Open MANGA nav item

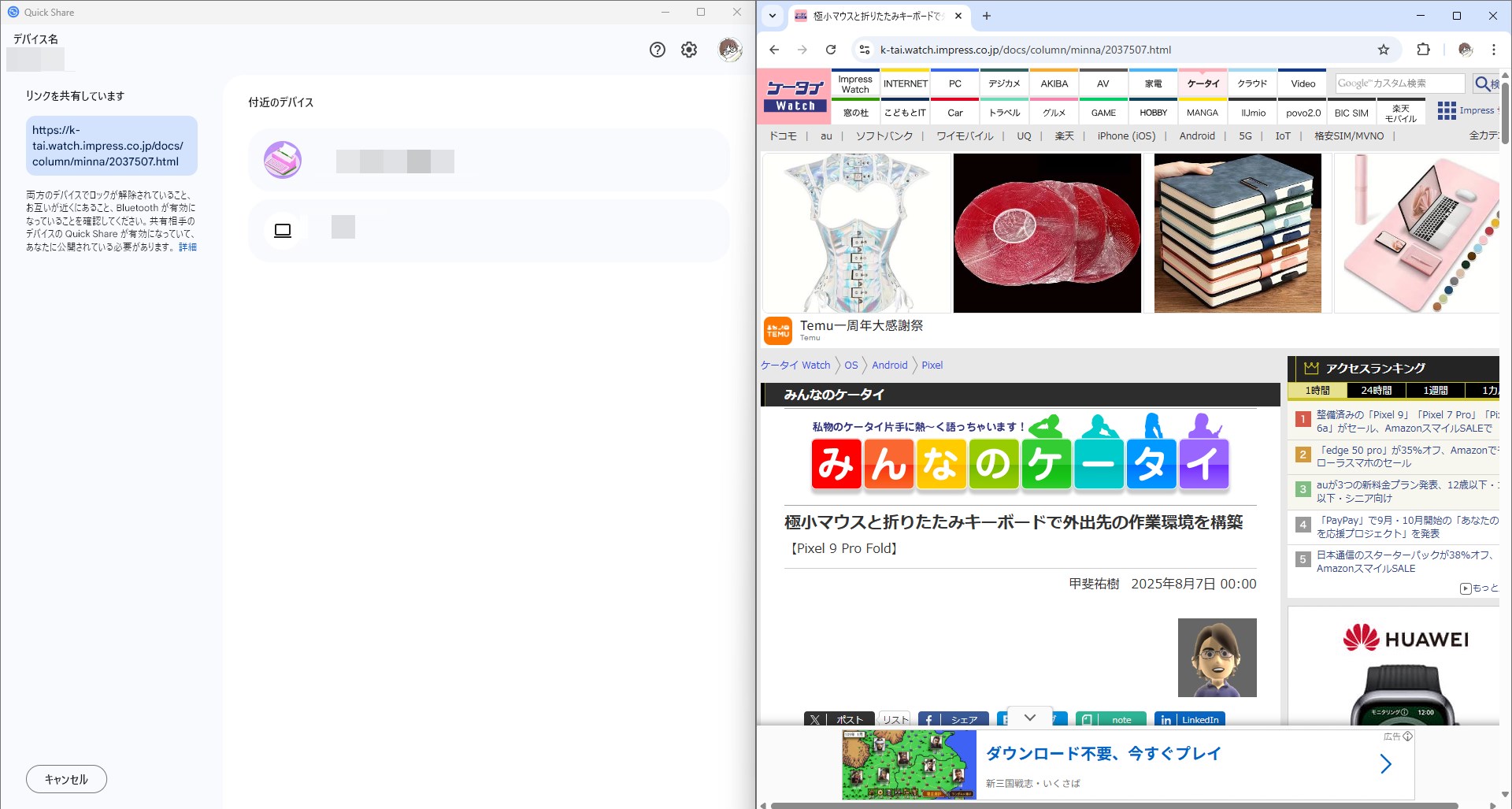pyautogui.click(x=1203, y=113)
